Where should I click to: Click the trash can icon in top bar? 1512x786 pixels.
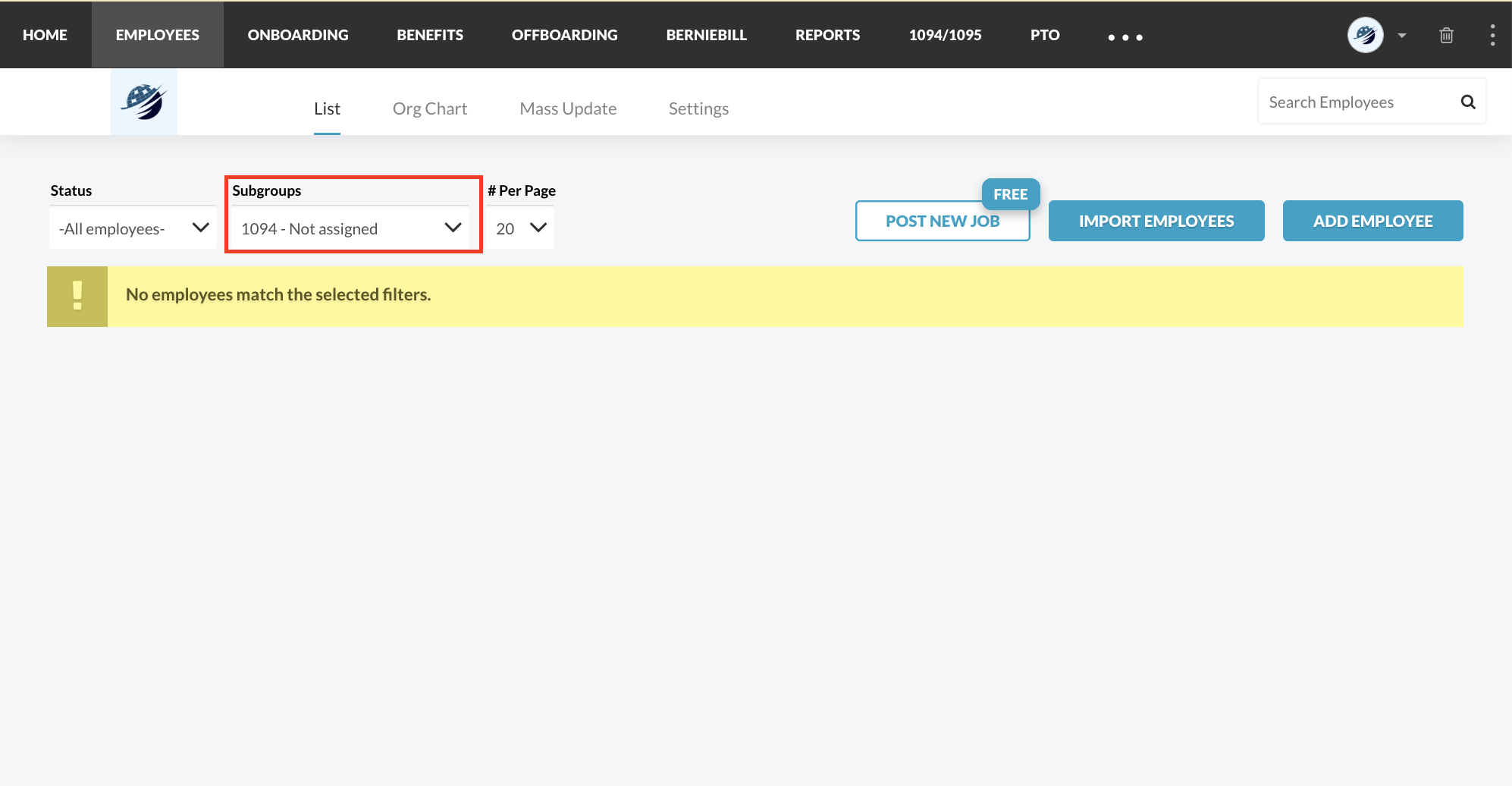pyautogui.click(x=1446, y=36)
